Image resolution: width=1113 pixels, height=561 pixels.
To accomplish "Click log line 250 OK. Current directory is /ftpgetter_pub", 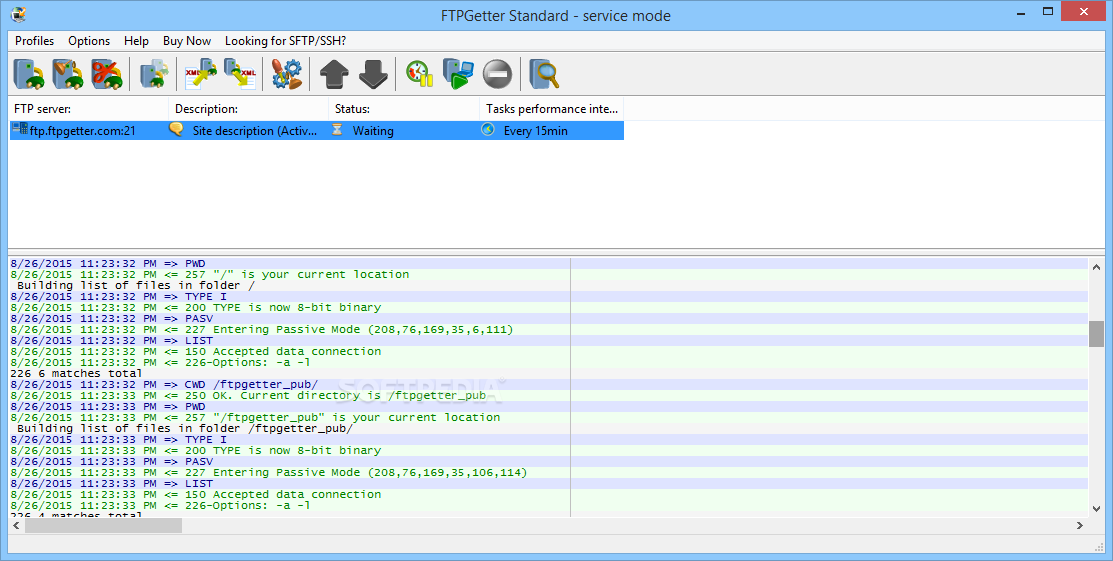I will [248, 396].
